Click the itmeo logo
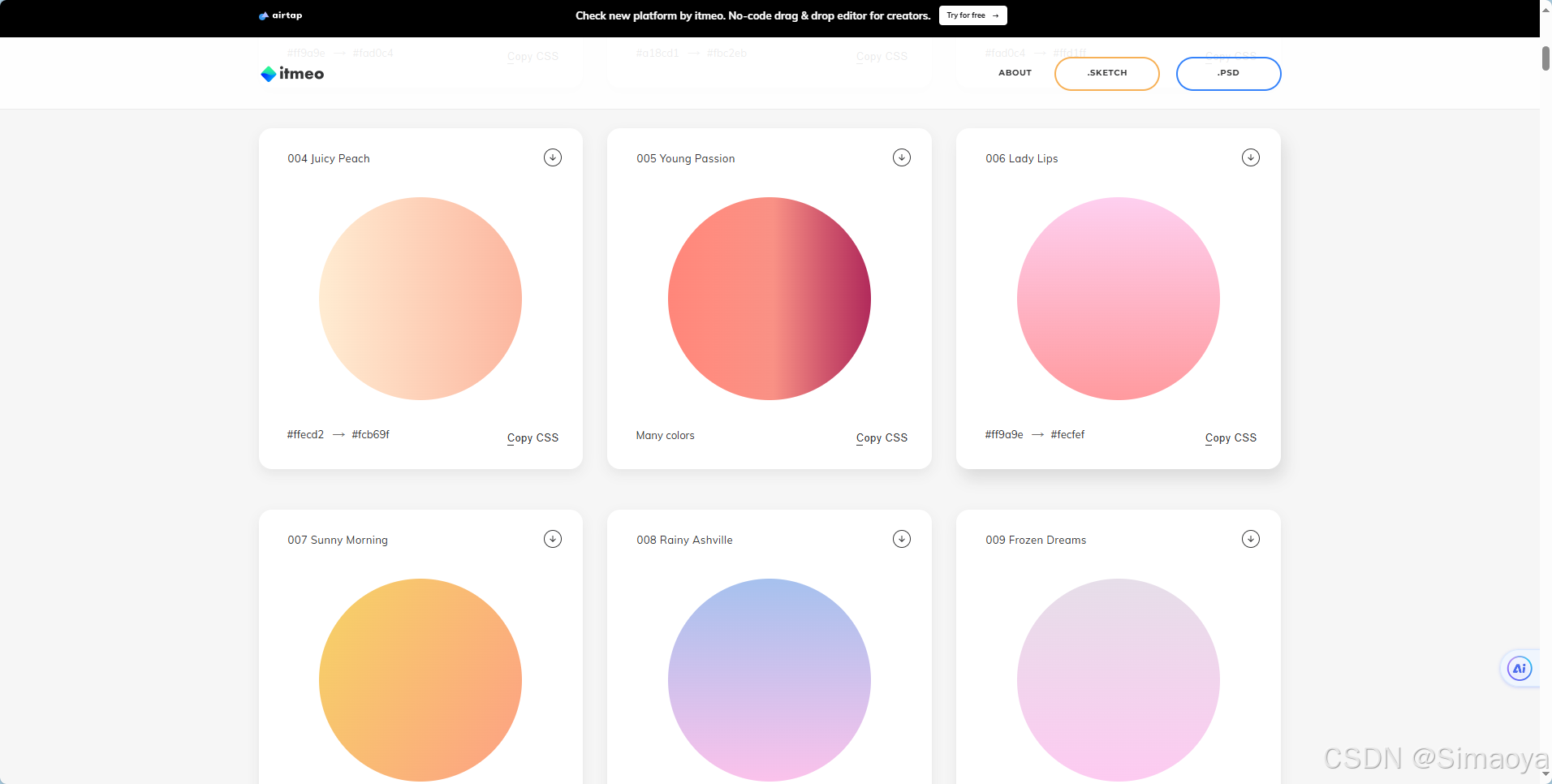Screen dimensions: 1552x784 point(292,74)
